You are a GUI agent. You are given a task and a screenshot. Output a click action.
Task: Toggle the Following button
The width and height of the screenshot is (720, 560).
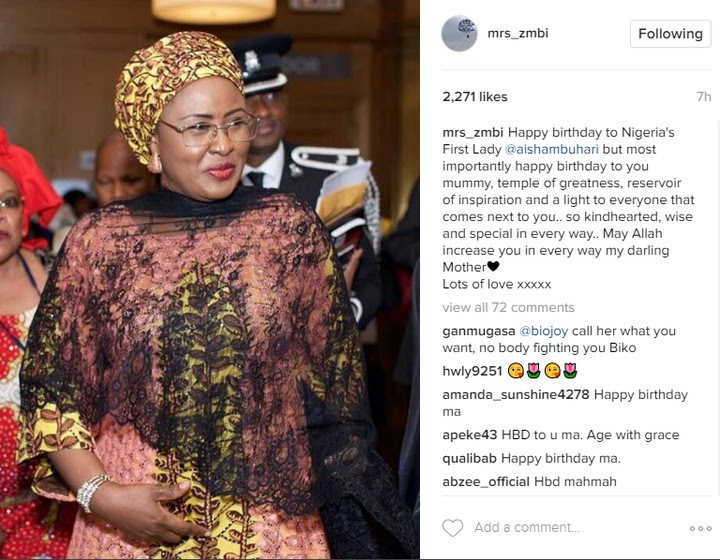point(670,34)
